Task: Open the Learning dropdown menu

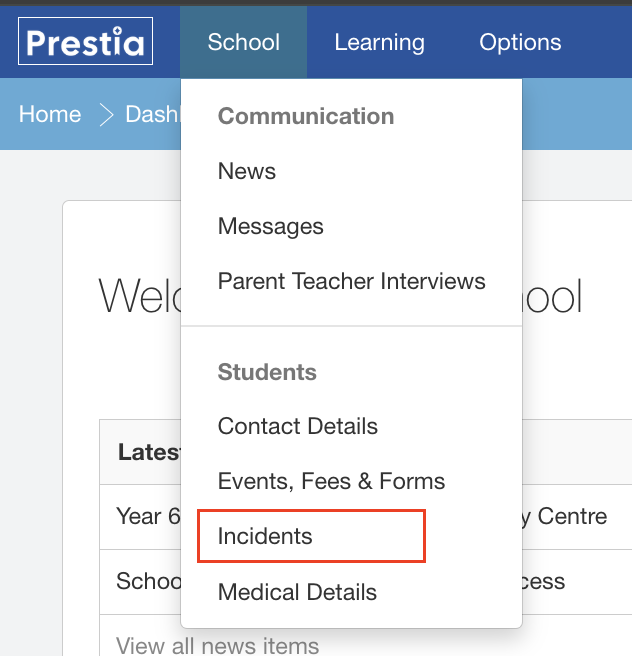Action: pos(379,42)
